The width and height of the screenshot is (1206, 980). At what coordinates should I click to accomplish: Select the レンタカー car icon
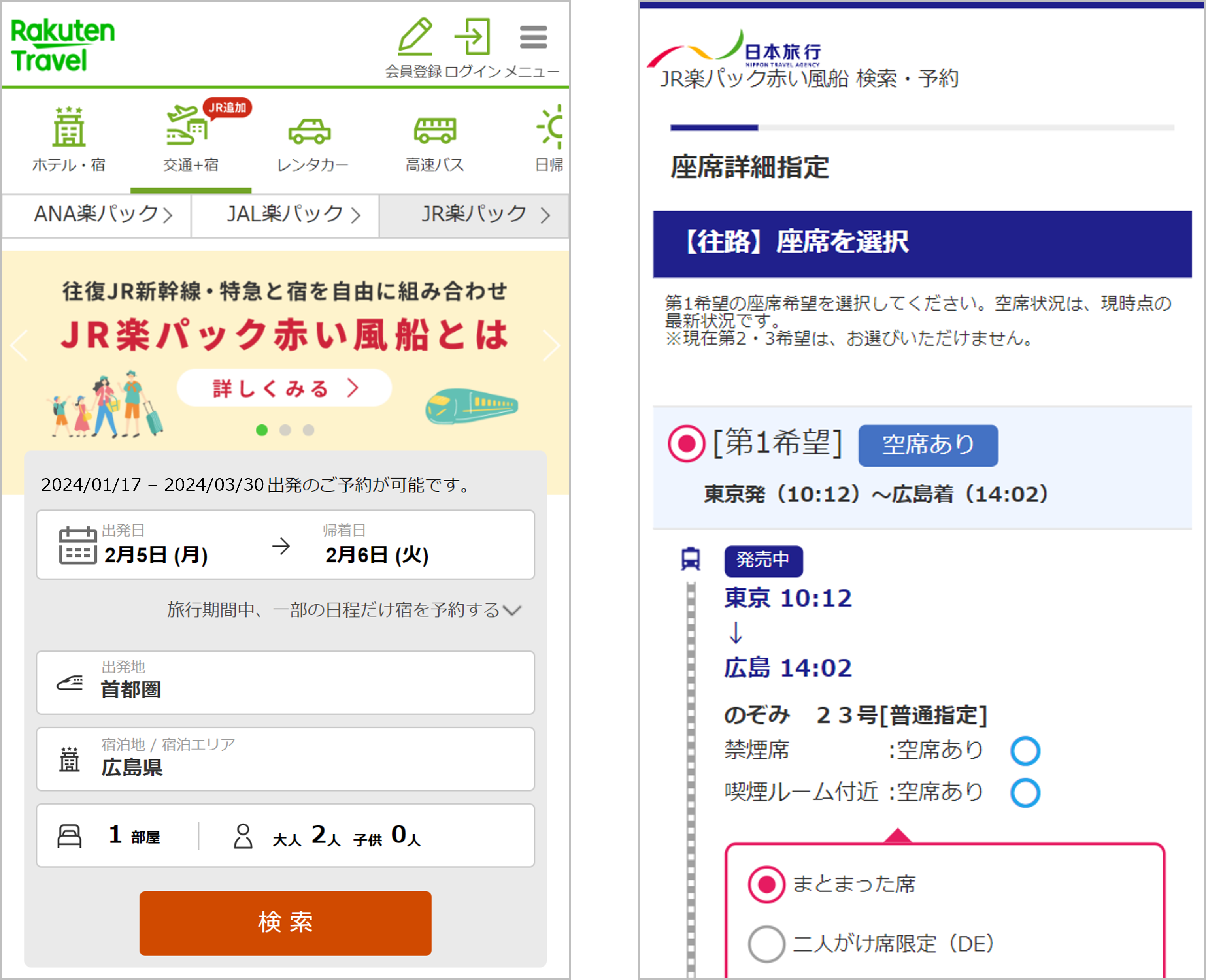click(x=311, y=131)
